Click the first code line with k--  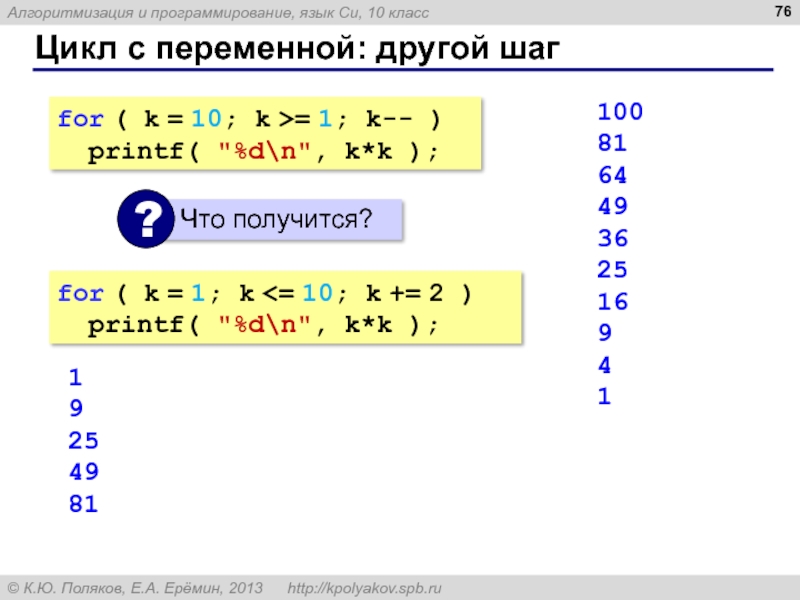(249, 119)
